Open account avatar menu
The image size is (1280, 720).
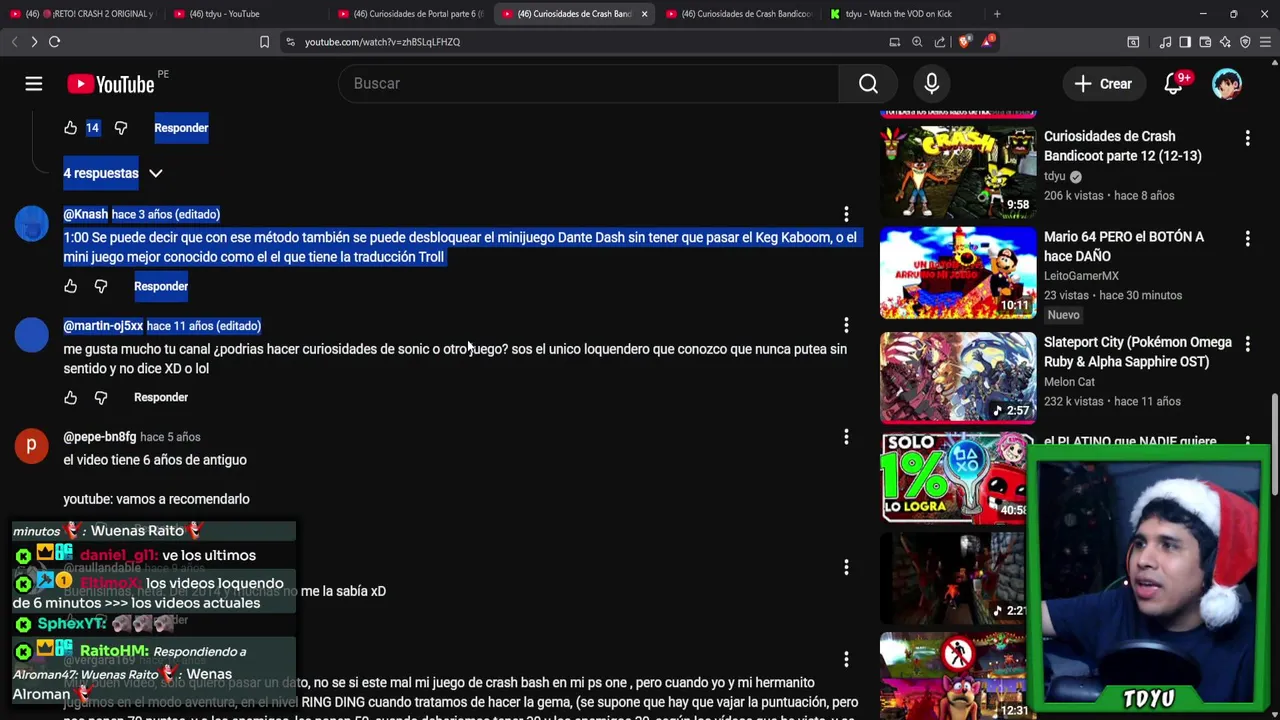tap(1227, 84)
